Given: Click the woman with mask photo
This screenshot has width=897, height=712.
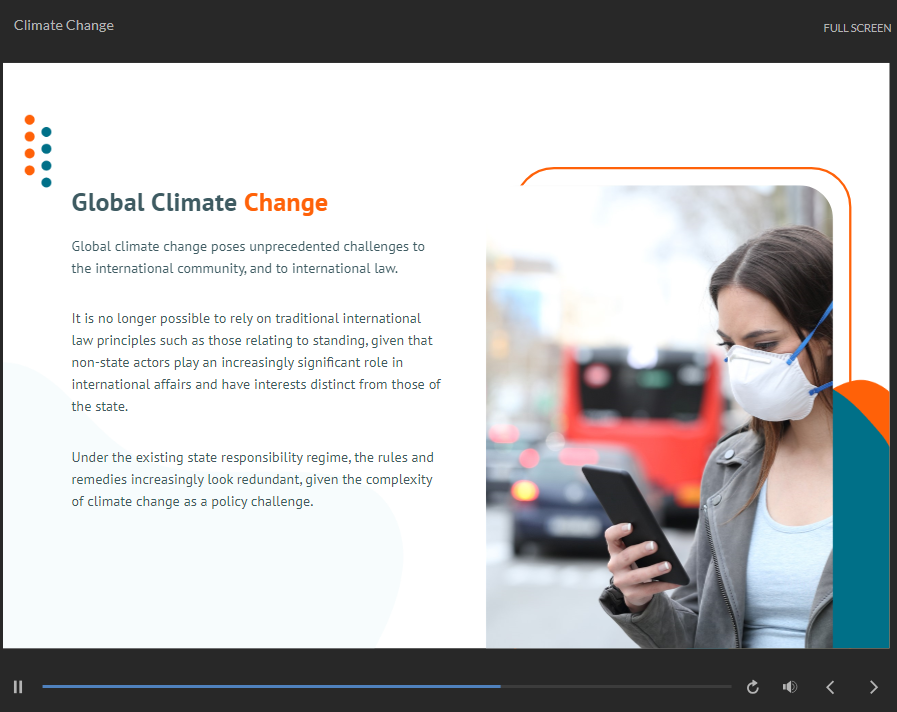Looking at the screenshot, I should [659, 416].
